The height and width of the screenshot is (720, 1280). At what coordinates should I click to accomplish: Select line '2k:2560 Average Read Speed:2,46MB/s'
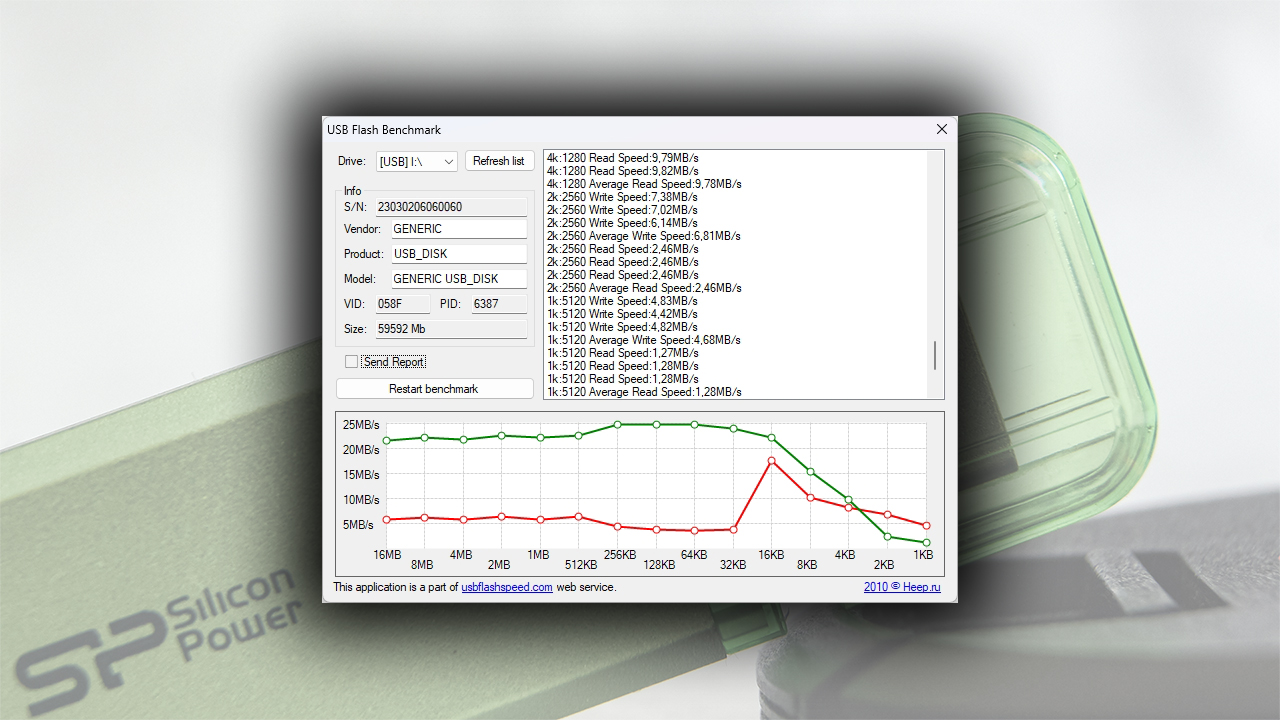coord(644,288)
